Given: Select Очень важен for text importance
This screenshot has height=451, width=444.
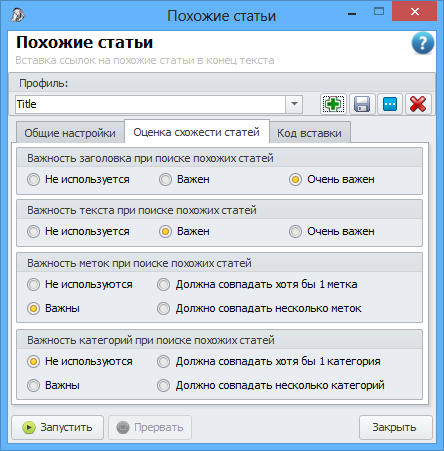Looking at the screenshot, I should pos(332,232).
